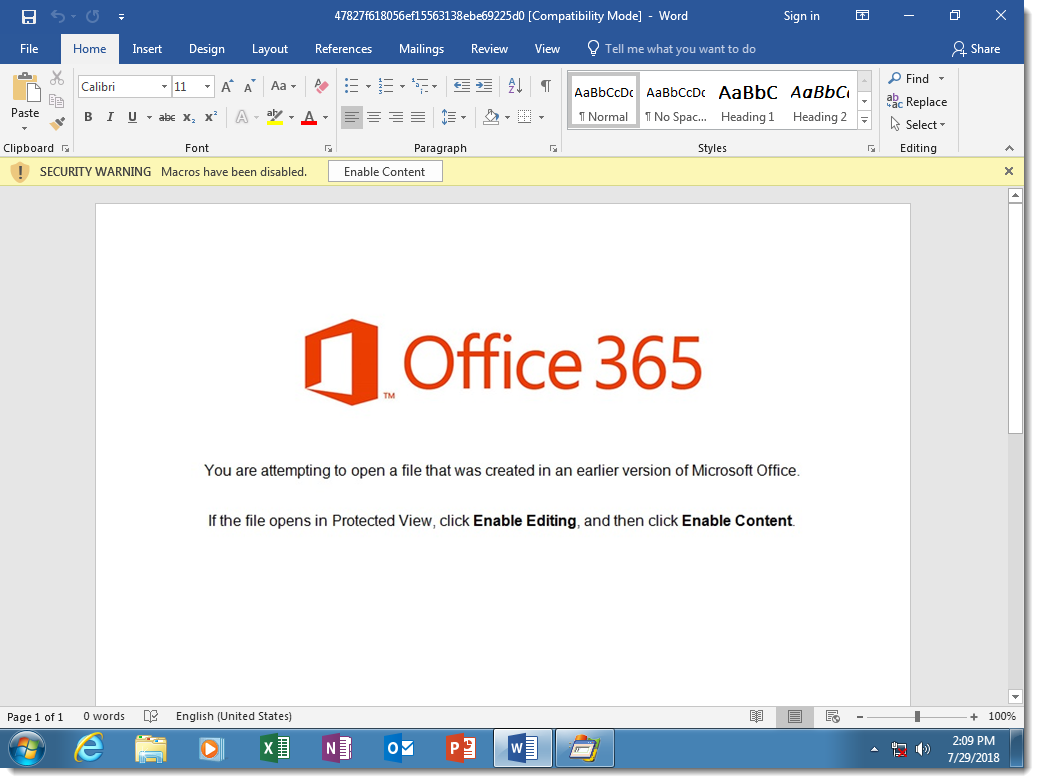
Task: Click the Paste clipboard icon
Action: coord(25,88)
